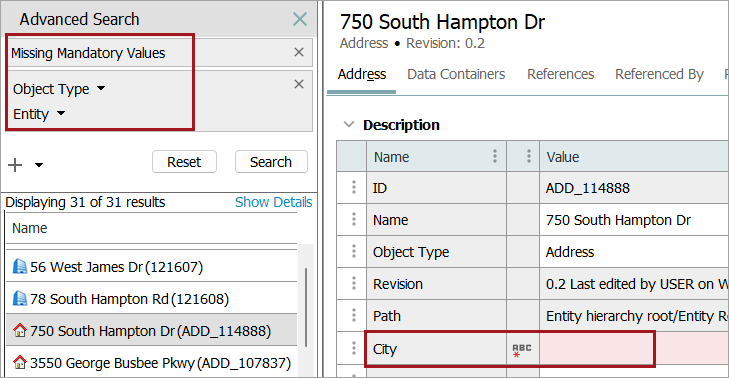This screenshot has width=729, height=378.
Task: Click the Show Details link
Action: pyautogui.click(x=273, y=202)
